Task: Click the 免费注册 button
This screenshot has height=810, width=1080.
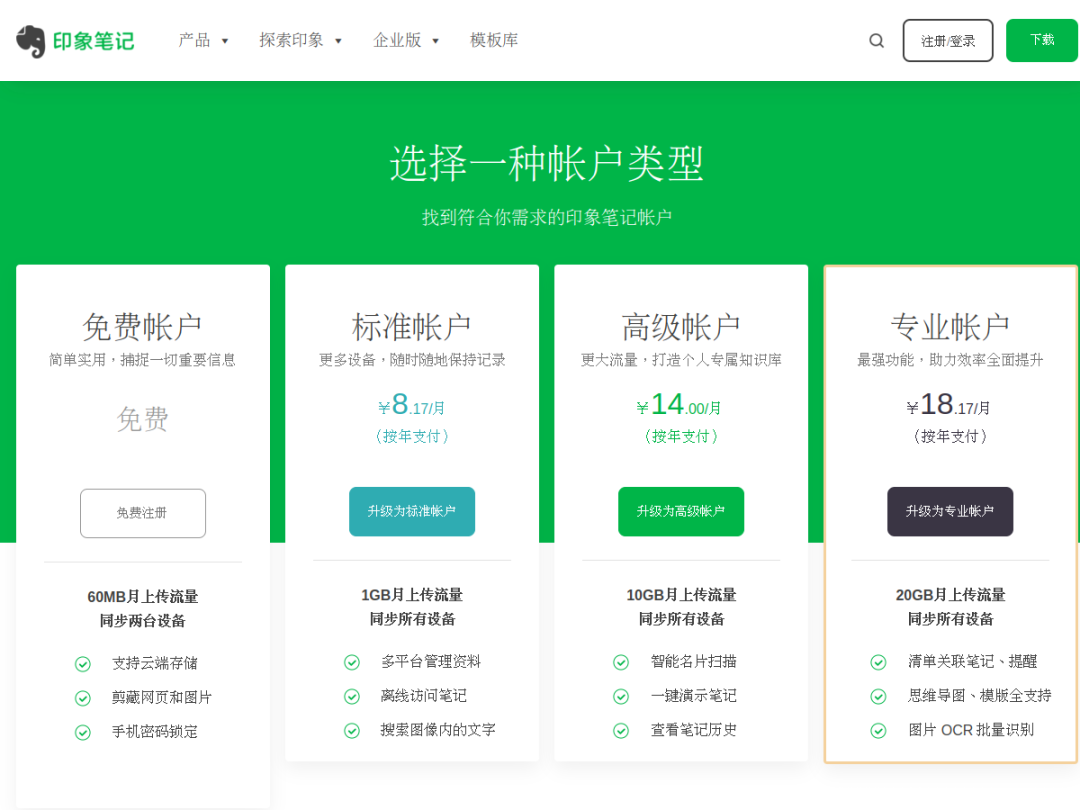Action: coord(143,513)
